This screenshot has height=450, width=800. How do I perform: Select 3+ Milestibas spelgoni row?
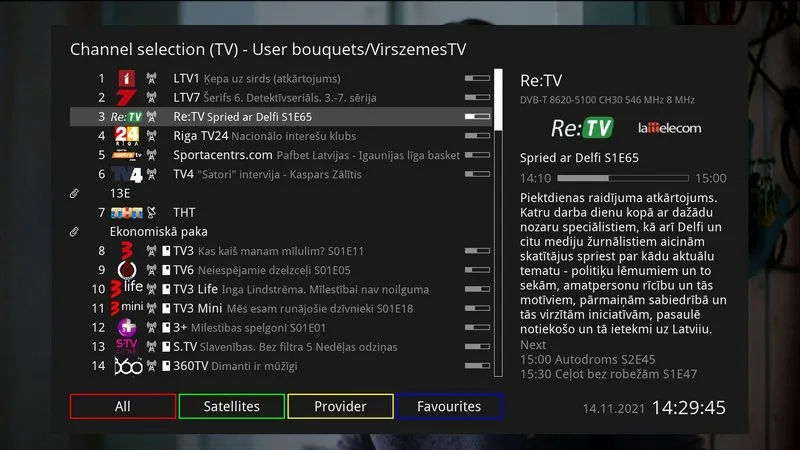coord(281,328)
